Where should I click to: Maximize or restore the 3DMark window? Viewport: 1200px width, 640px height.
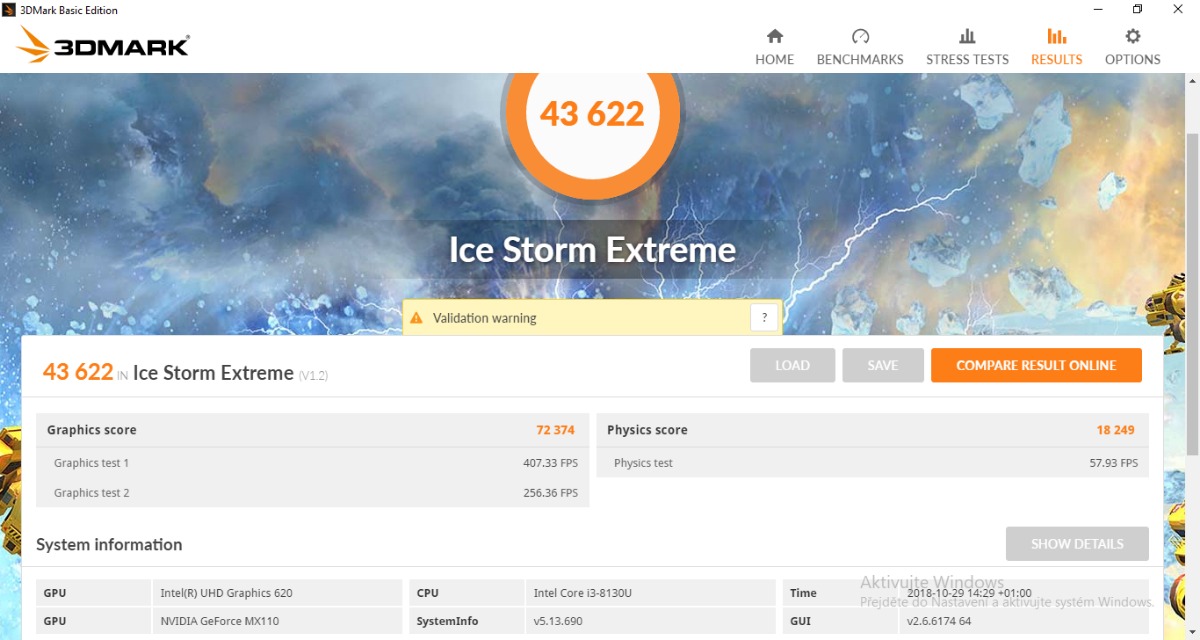[x=1137, y=10]
